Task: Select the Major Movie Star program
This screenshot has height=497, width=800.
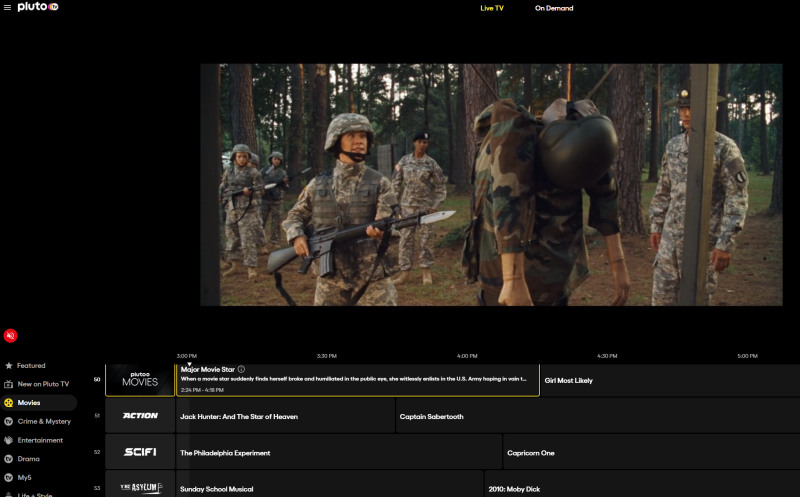Action: [358, 380]
